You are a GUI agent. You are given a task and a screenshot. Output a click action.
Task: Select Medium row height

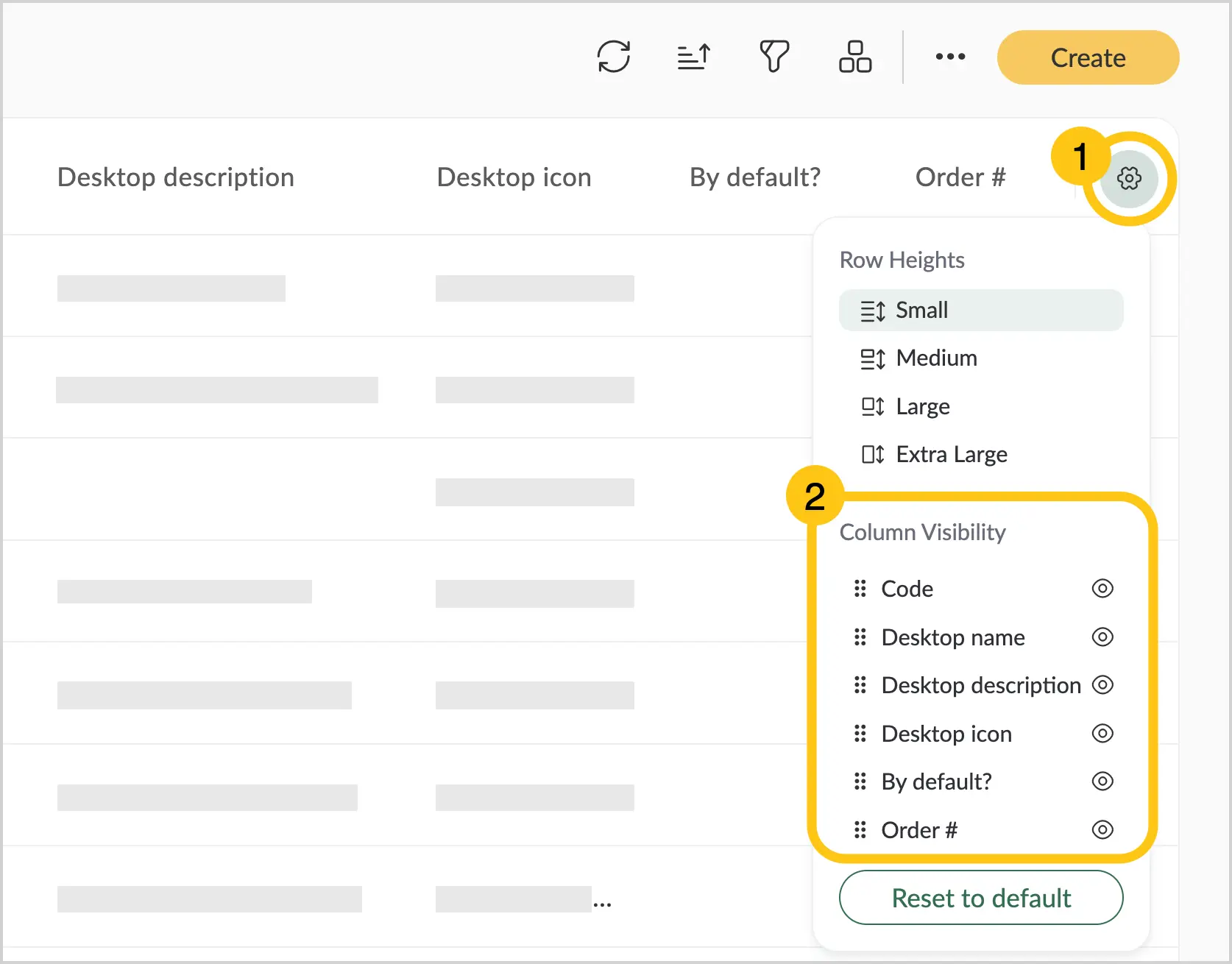(x=981, y=358)
